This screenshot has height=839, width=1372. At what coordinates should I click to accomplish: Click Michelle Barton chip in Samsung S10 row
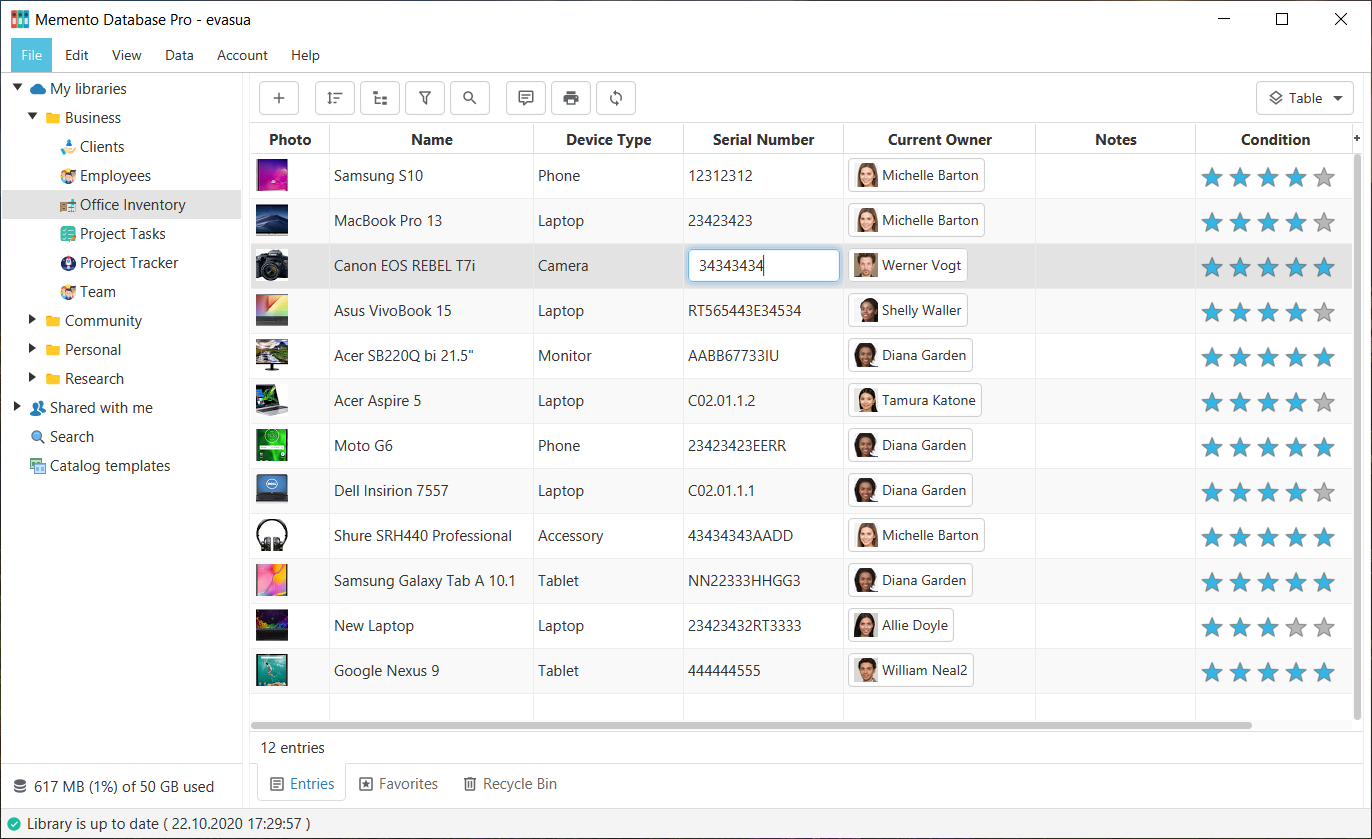pyautogui.click(x=916, y=175)
